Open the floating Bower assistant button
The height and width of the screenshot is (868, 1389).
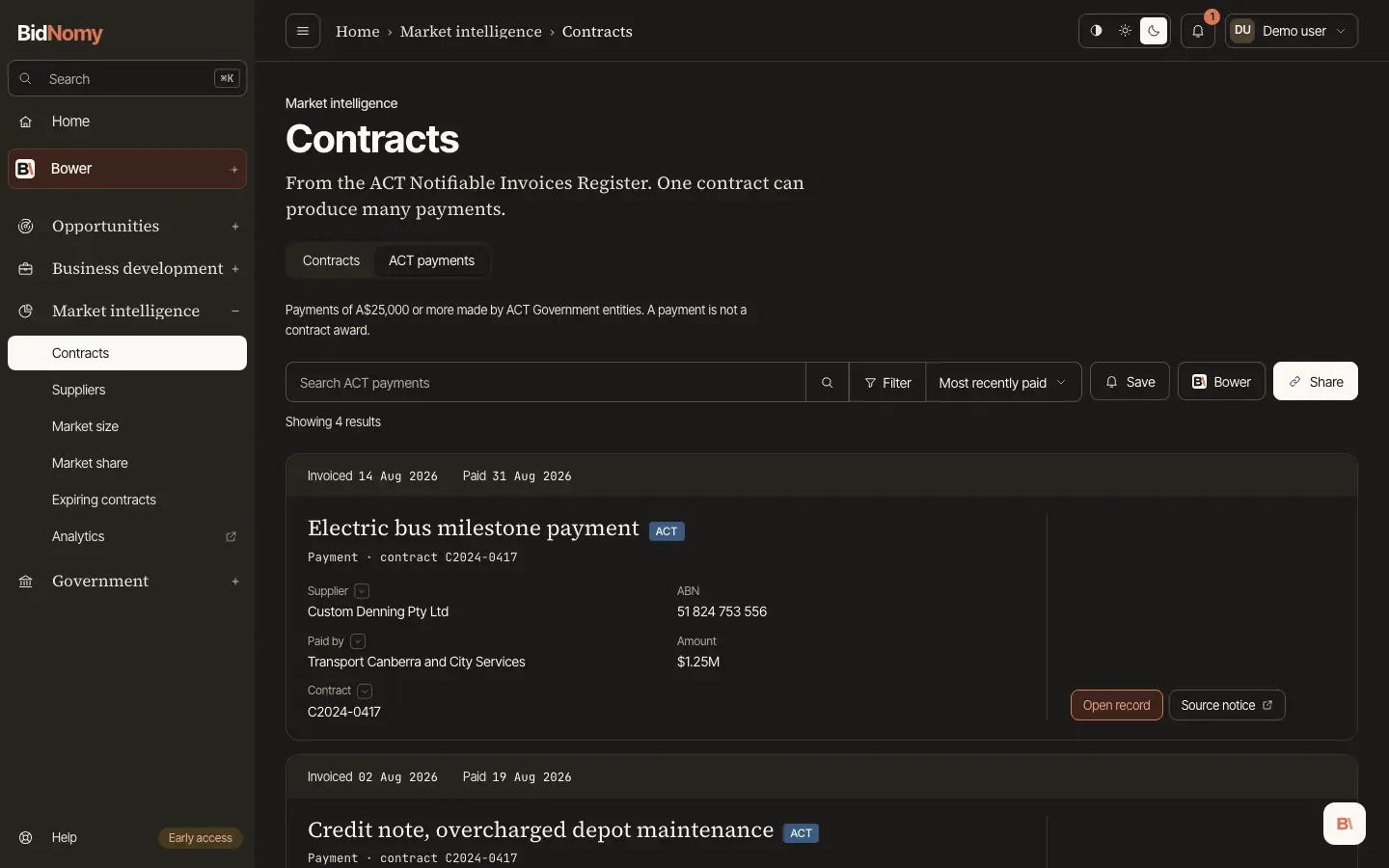click(1345, 824)
